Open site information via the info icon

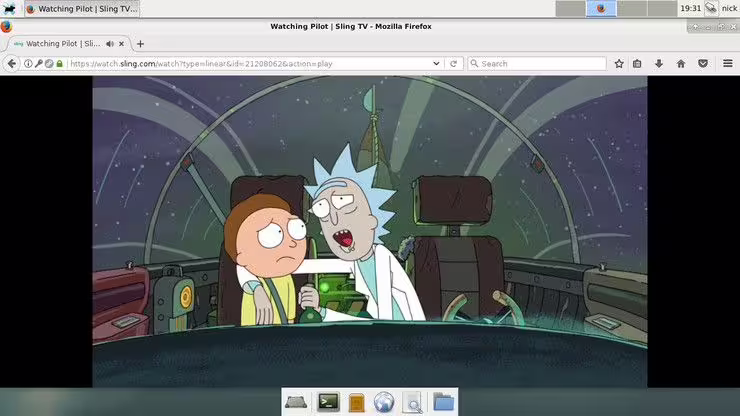coord(28,63)
